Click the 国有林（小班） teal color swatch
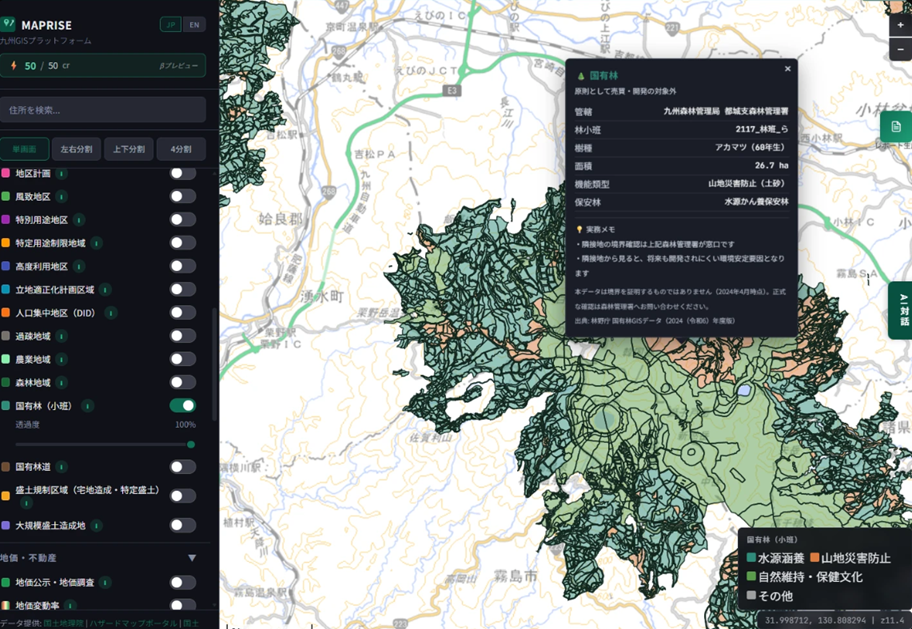 point(6,406)
